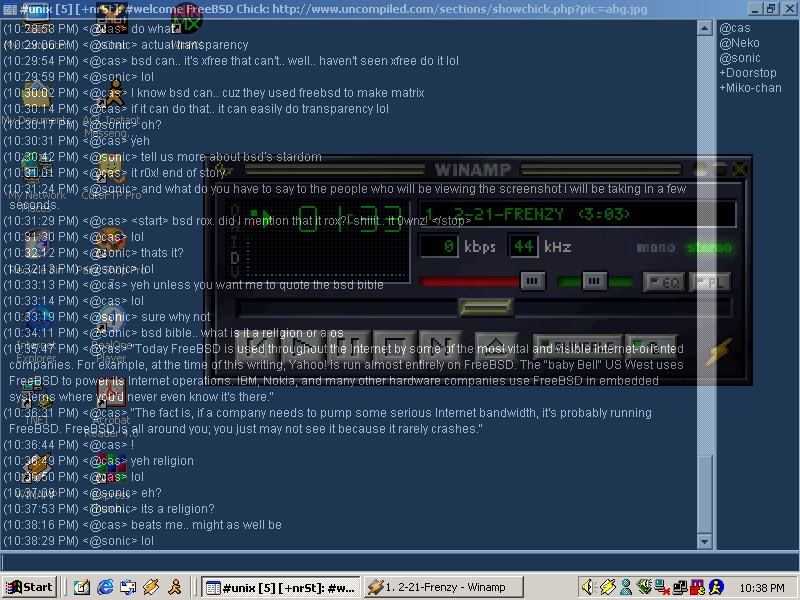Click the AIM running man Quick Launch icon
This screenshot has width=800, height=600.
click(x=174, y=587)
